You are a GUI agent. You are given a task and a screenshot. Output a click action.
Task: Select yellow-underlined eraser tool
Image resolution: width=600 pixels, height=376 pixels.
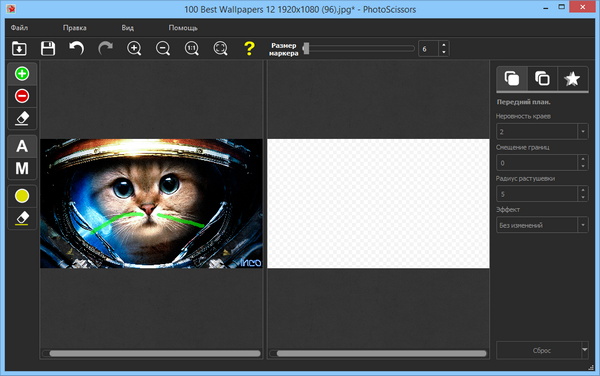22,218
